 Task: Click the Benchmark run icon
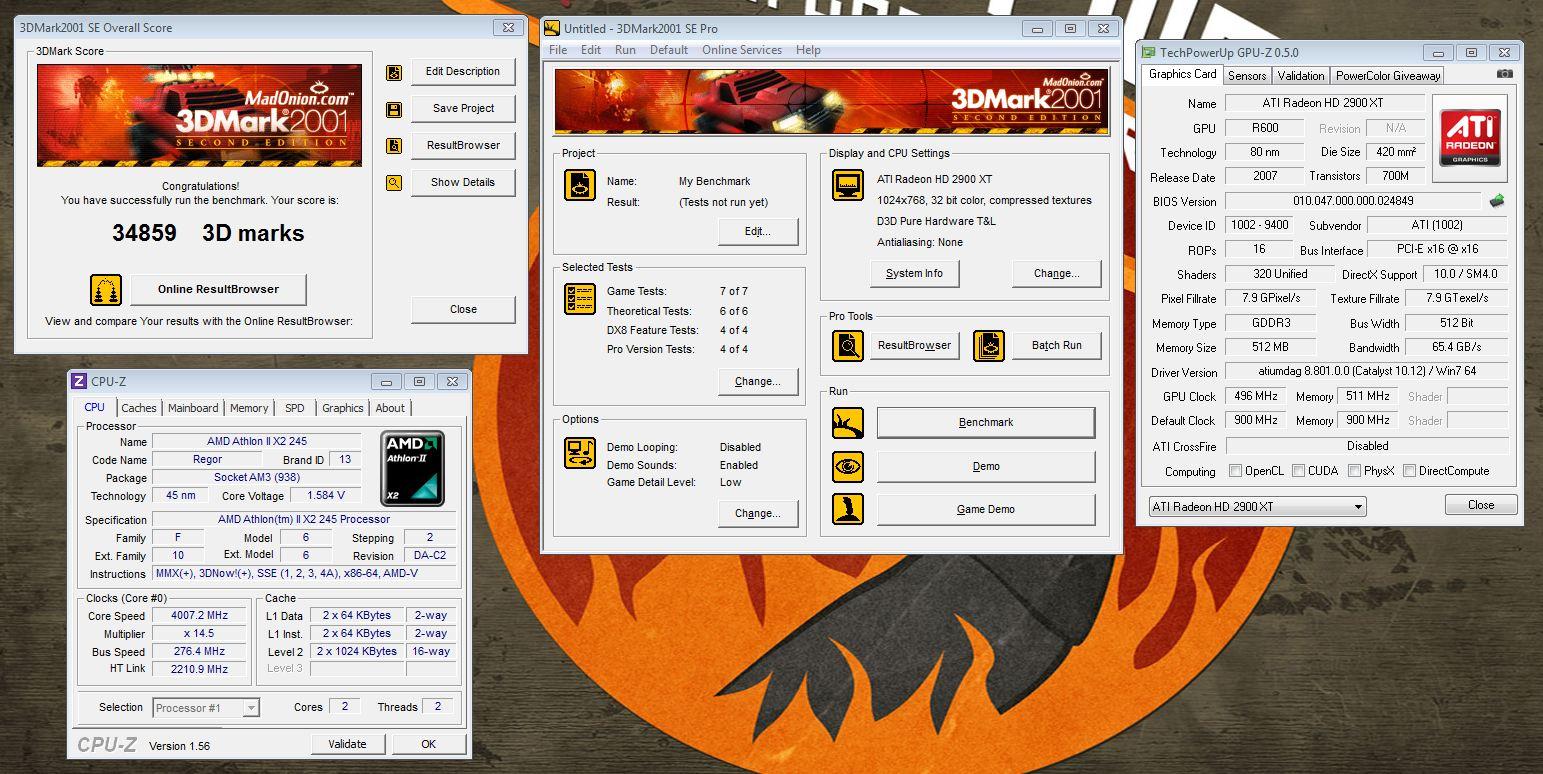click(848, 423)
